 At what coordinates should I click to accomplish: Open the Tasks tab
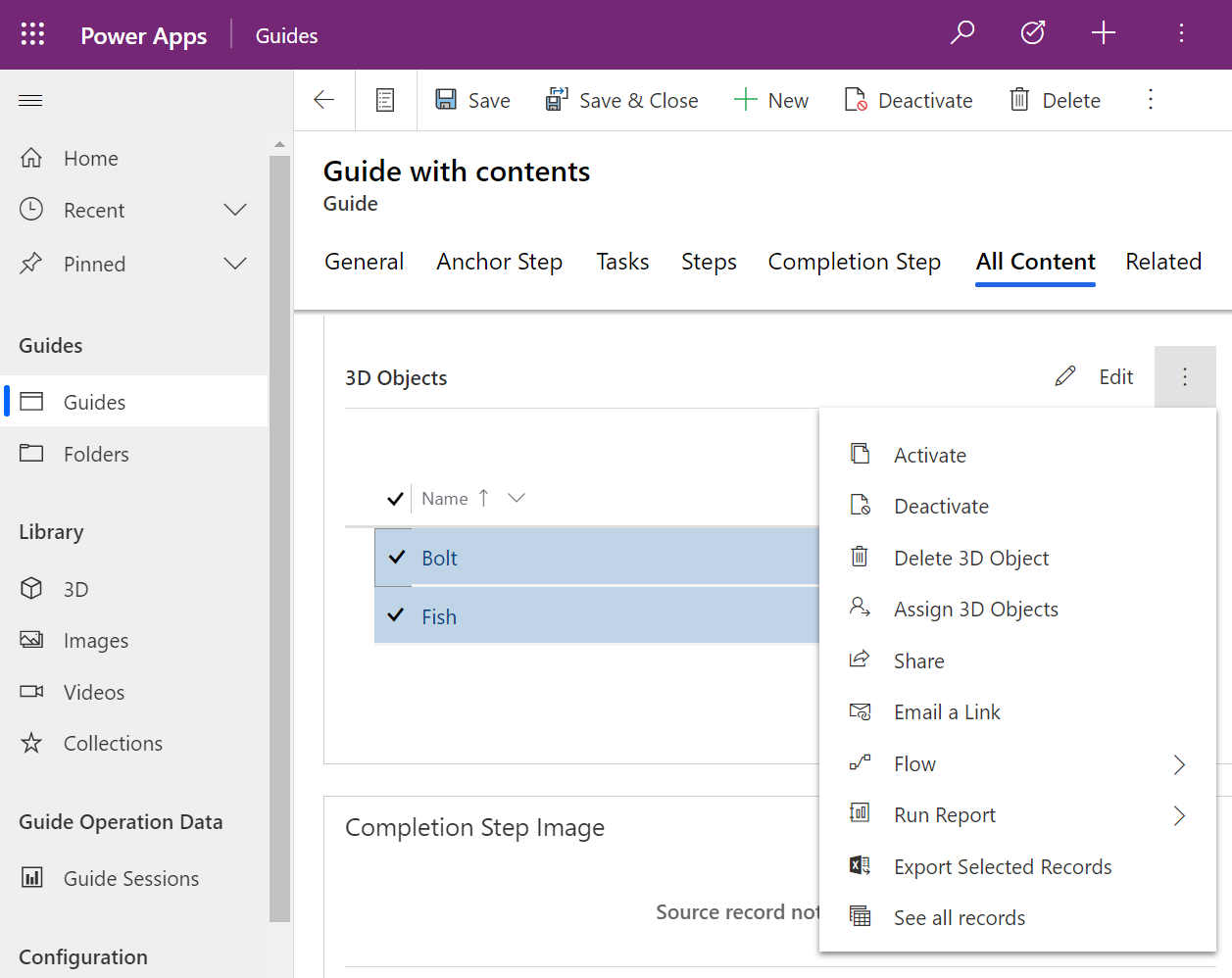tap(622, 262)
